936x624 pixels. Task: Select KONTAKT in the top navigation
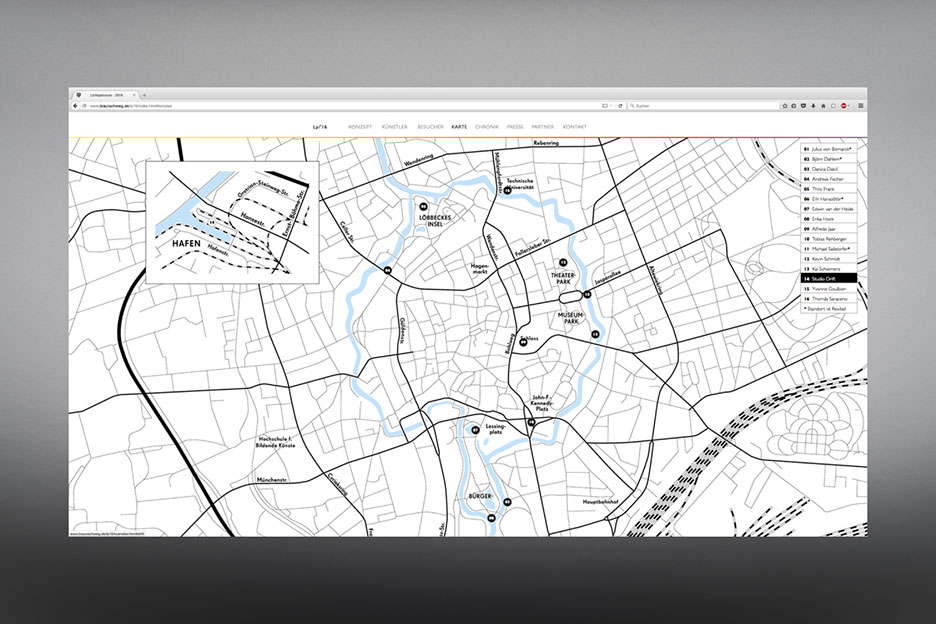(x=575, y=127)
